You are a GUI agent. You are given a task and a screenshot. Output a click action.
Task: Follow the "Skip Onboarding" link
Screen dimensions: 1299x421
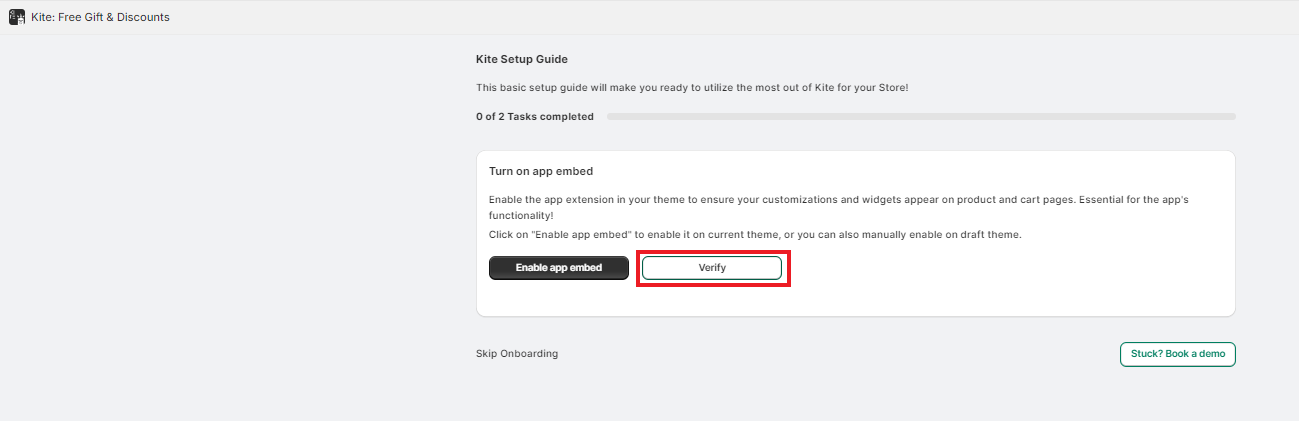tap(517, 354)
